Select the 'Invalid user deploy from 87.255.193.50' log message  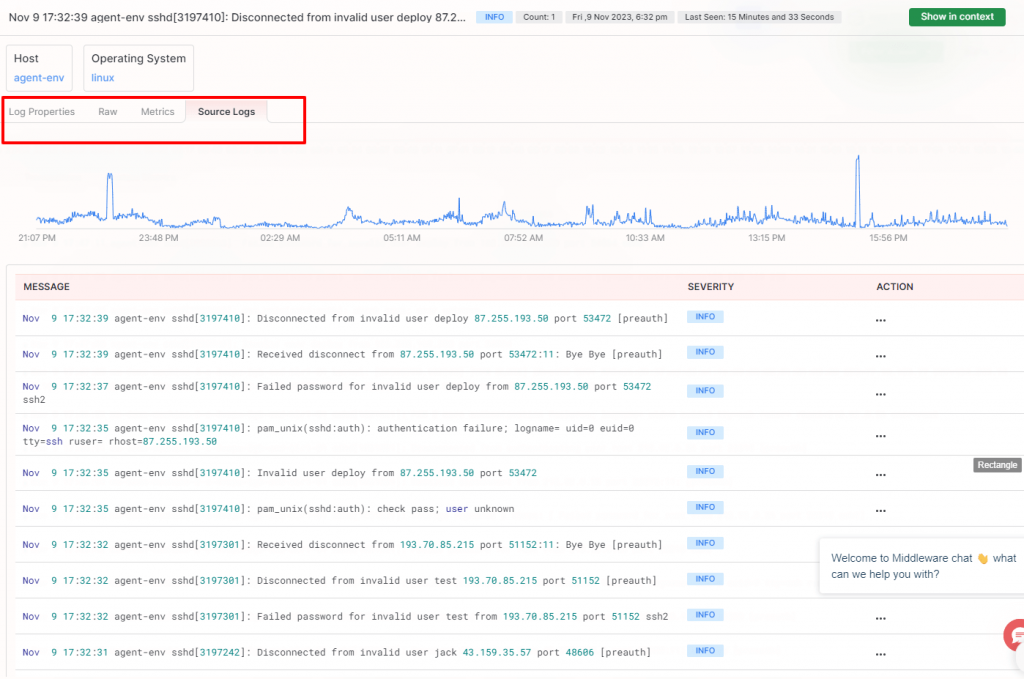pos(280,473)
